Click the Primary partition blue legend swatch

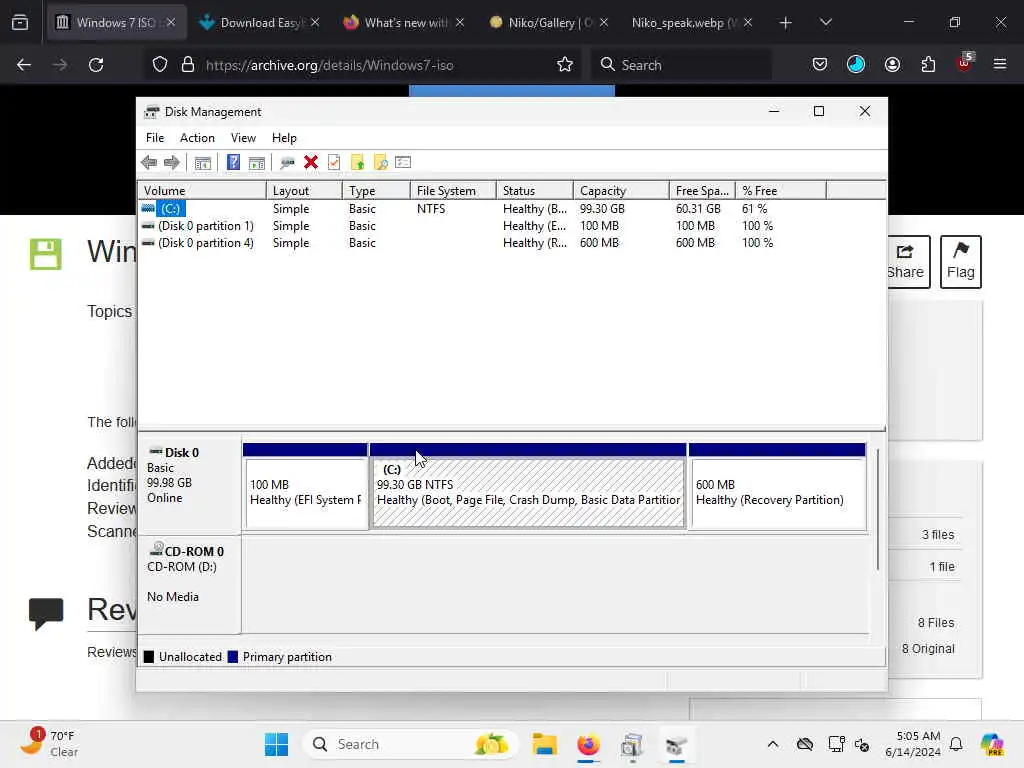point(232,657)
